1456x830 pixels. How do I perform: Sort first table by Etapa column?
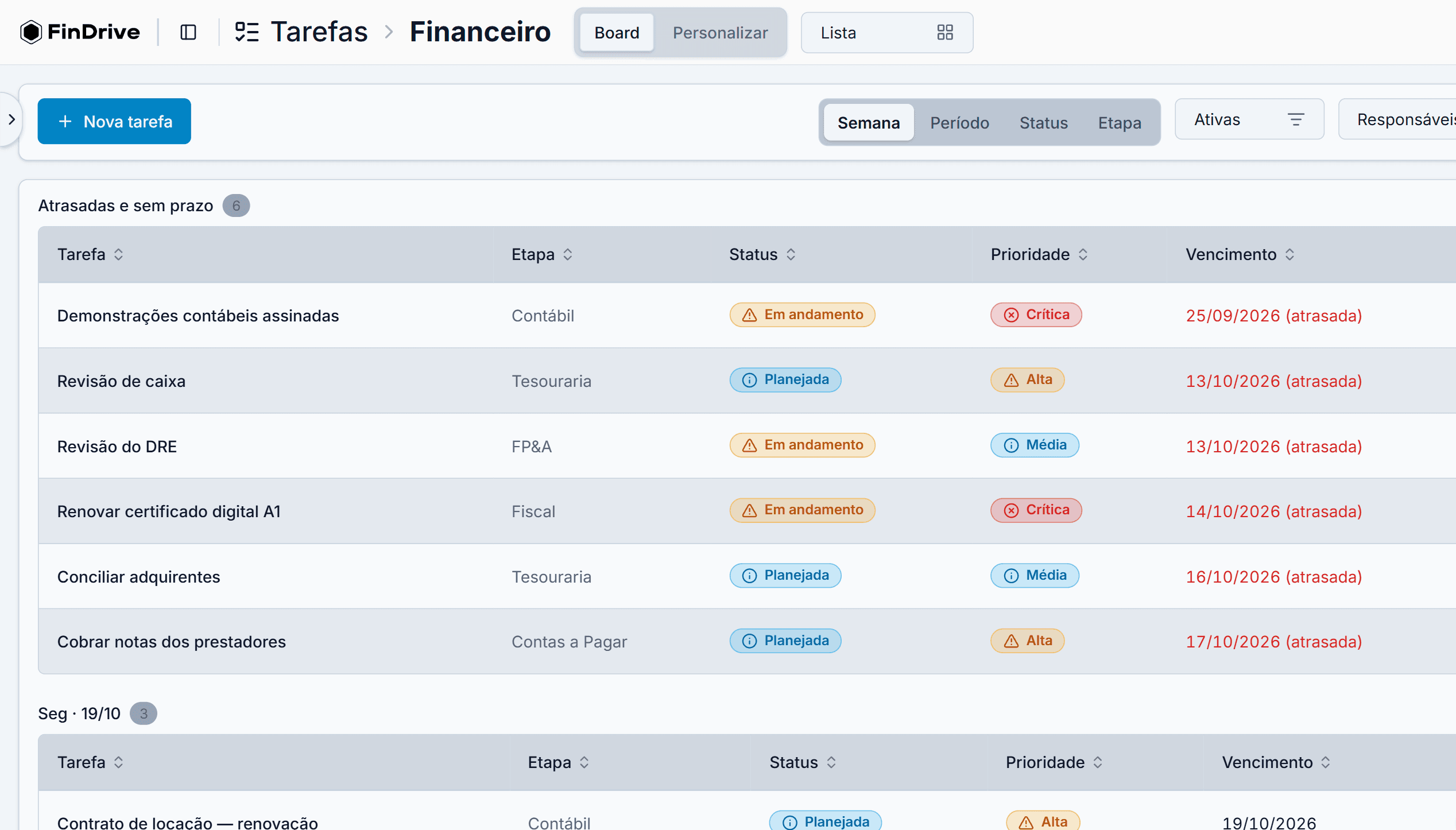click(x=542, y=254)
